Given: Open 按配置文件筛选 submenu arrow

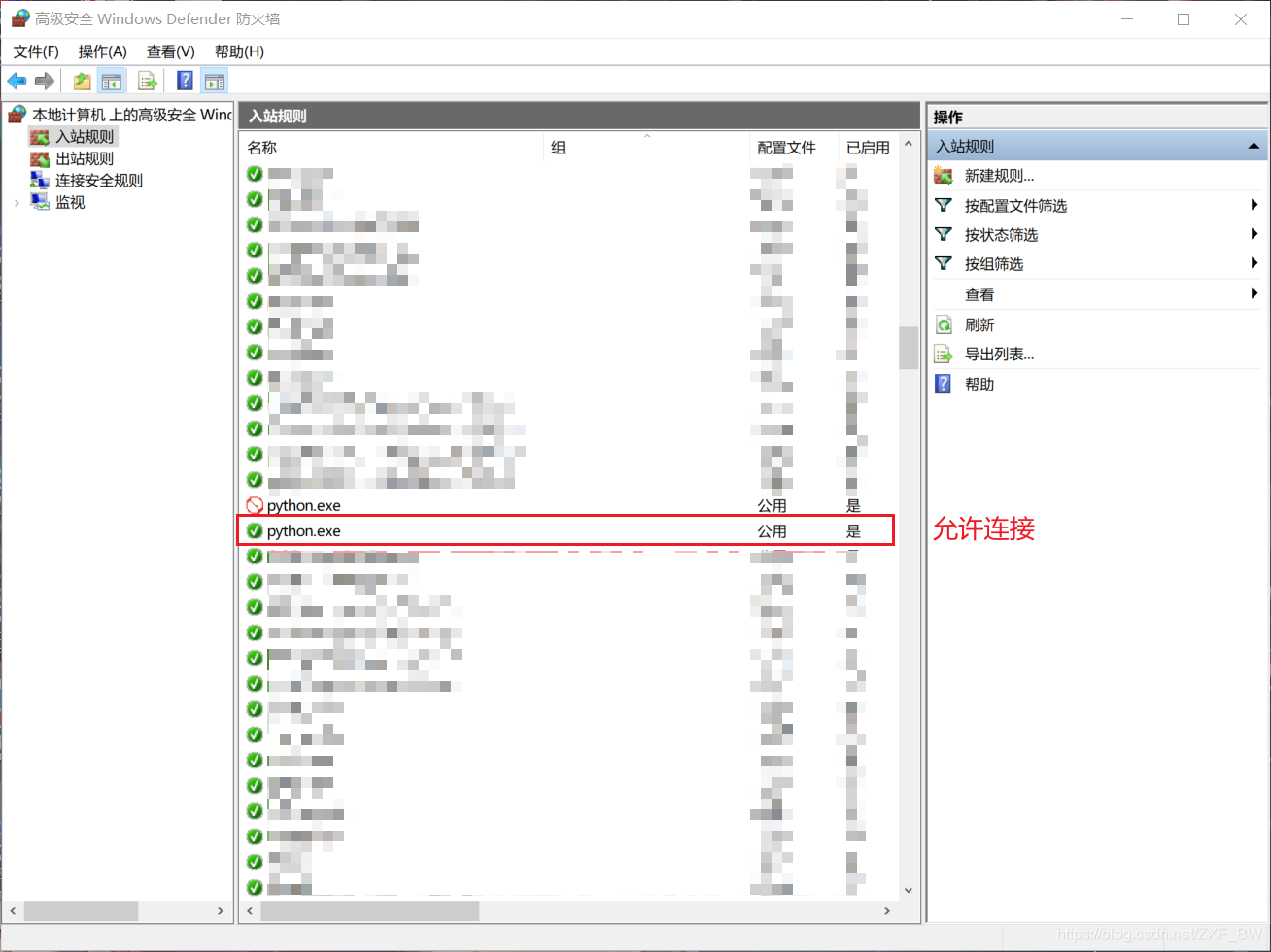Looking at the screenshot, I should tap(1254, 205).
